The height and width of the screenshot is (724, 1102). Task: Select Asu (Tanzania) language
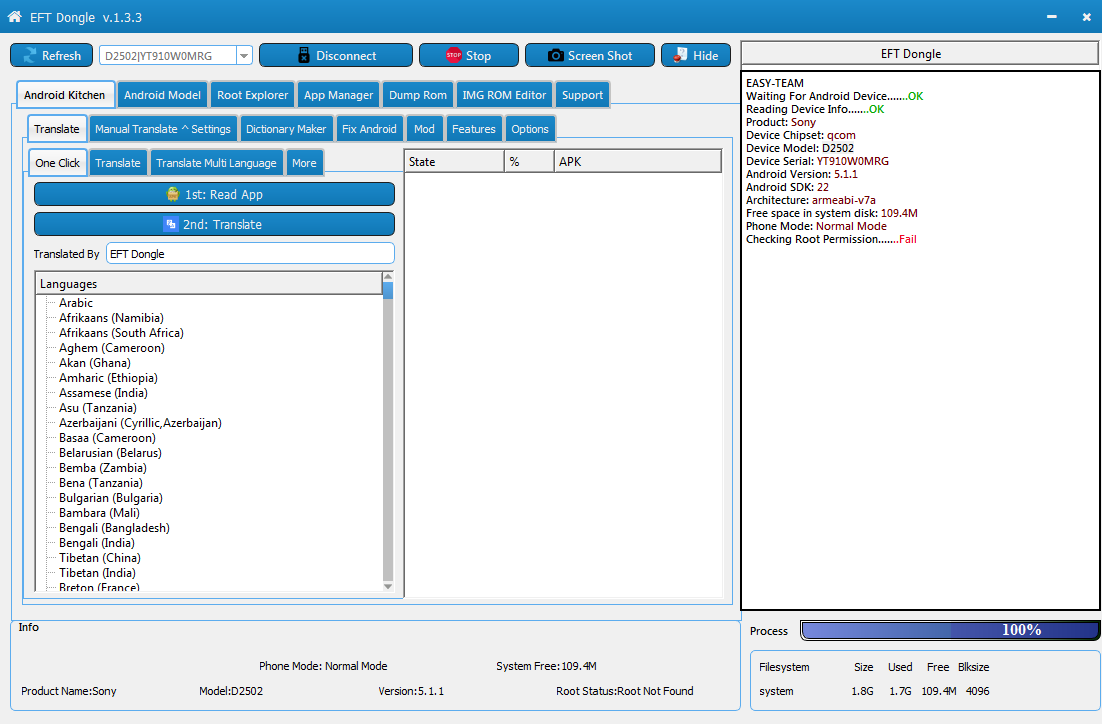98,408
